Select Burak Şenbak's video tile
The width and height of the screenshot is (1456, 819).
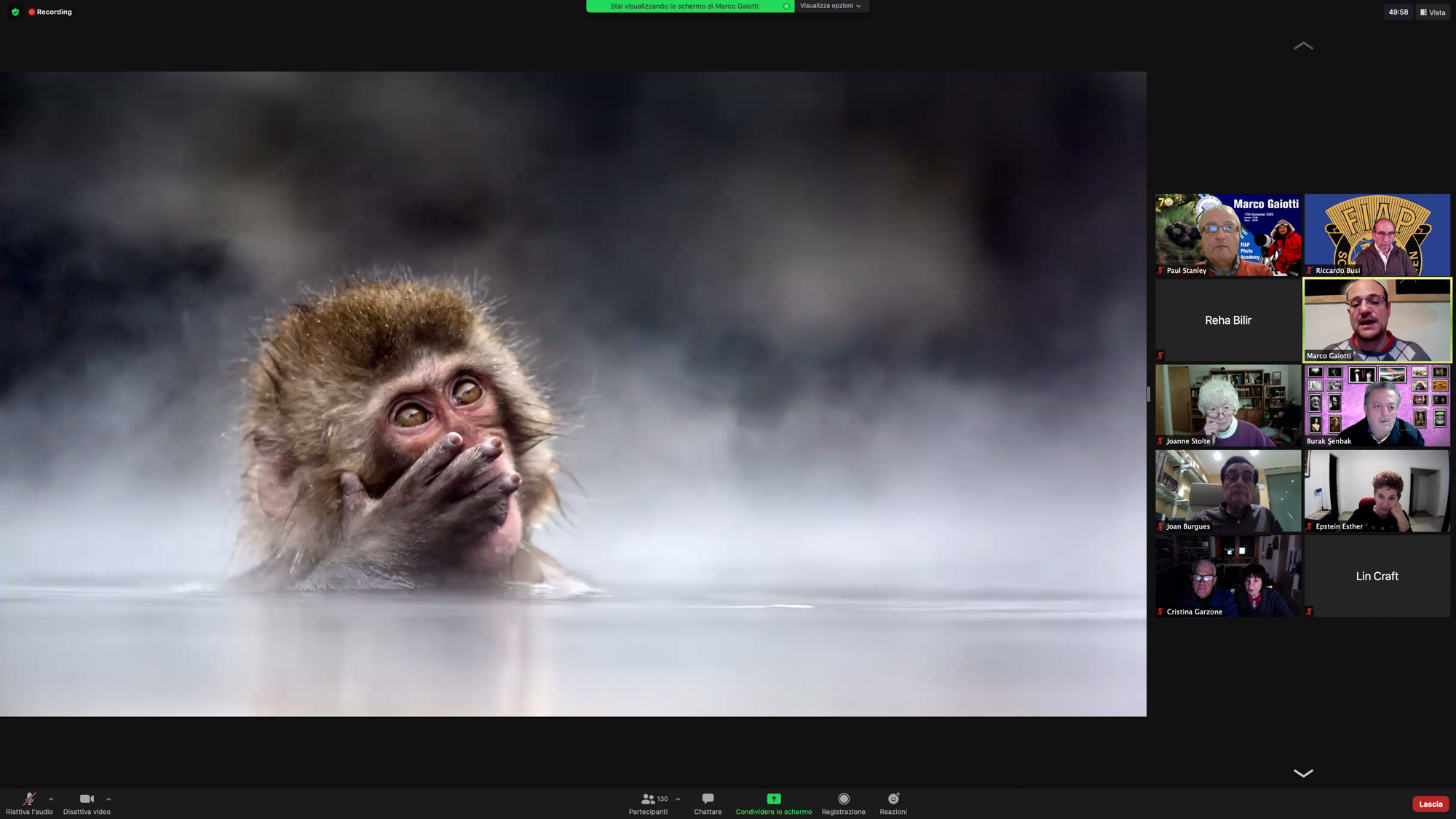1377,405
